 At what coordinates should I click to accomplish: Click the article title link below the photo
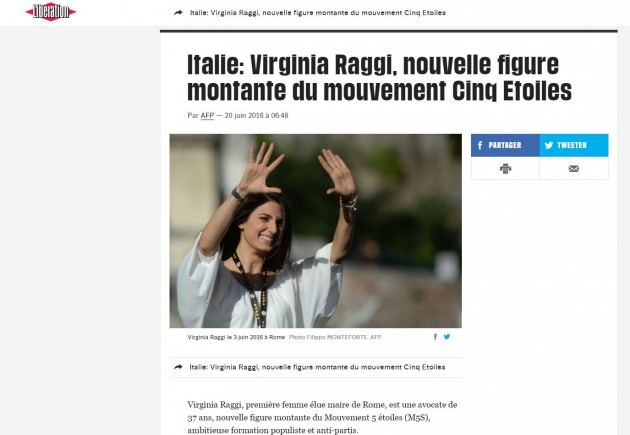[x=317, y=367]
